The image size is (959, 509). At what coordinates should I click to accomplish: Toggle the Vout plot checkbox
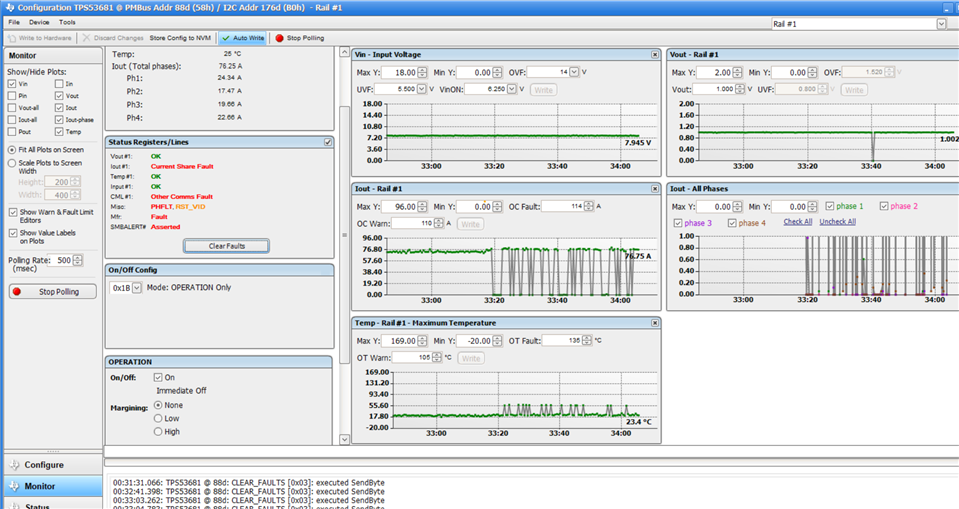point(59,96)
